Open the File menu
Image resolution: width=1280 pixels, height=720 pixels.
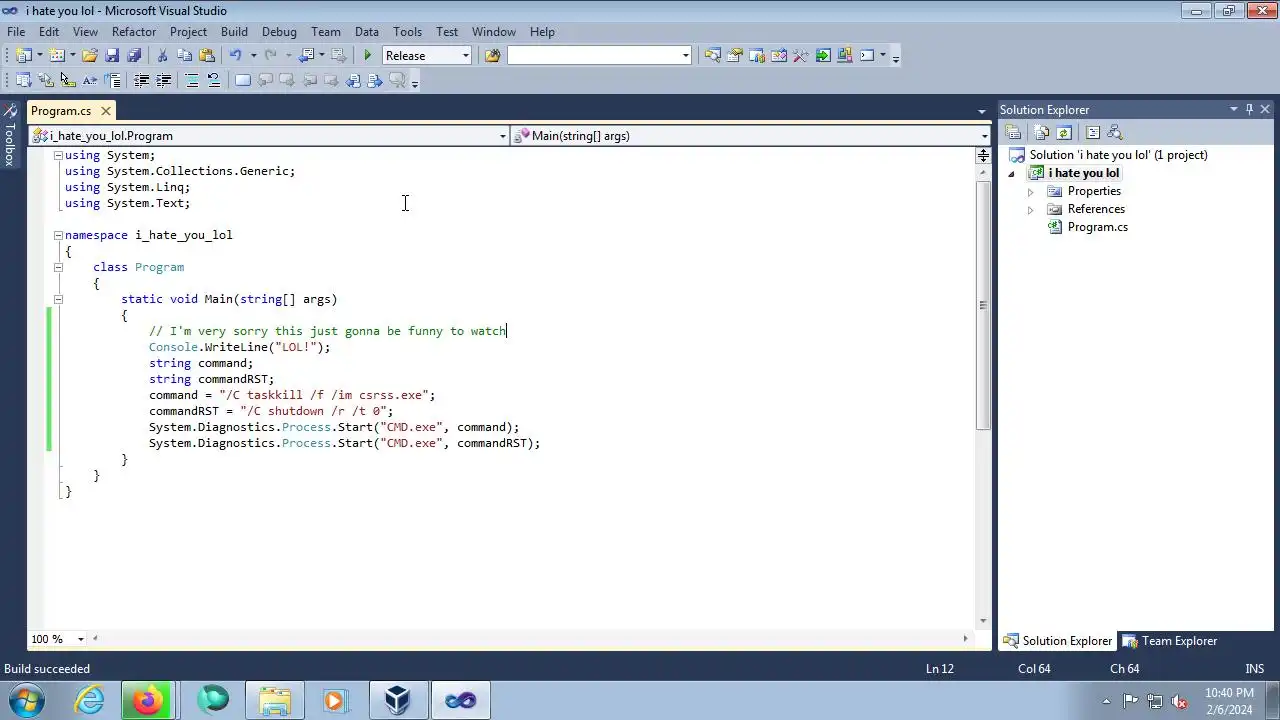pos(16,32)
